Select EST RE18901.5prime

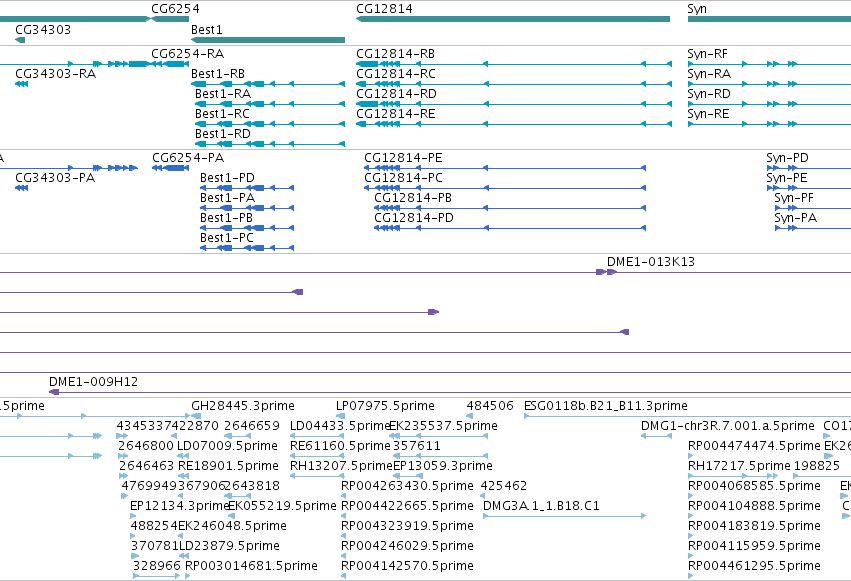click(228, 466)
